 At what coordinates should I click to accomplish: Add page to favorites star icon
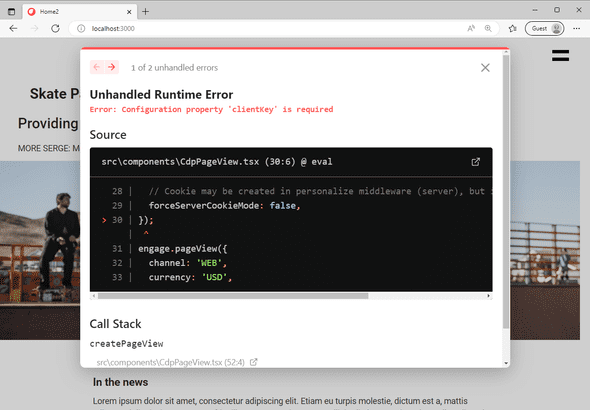tap(512, 29)
